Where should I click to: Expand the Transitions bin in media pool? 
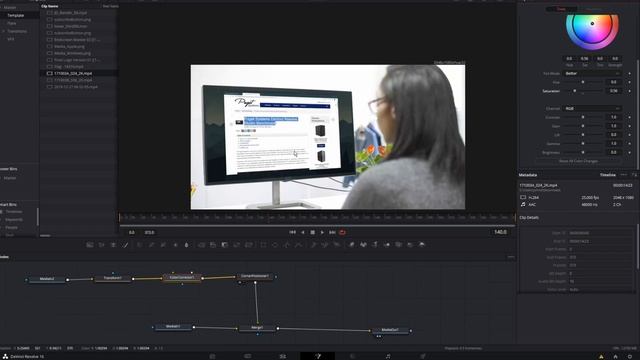tap(4, 31)
